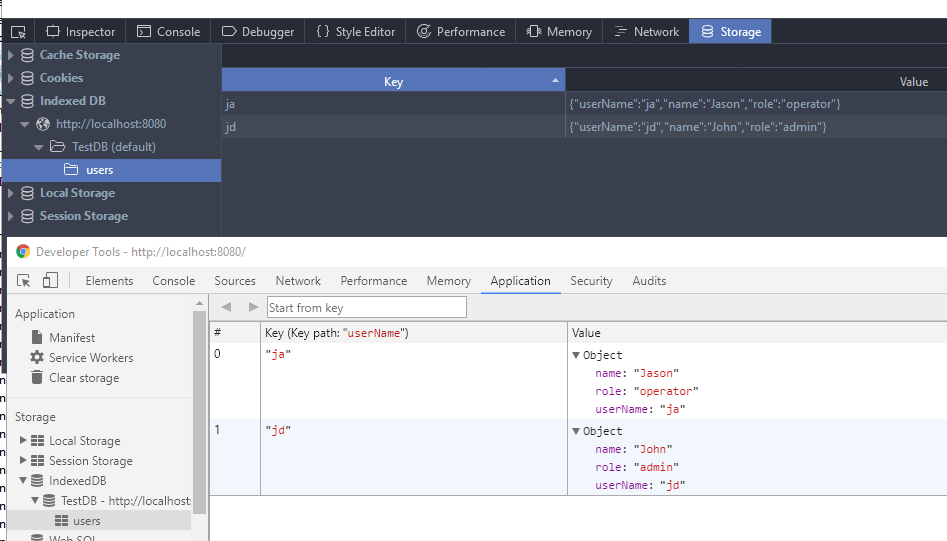This screenshot has width=947, height=541.
Task: Open Firefox Style Editor tab
Action: pos(355,32)
